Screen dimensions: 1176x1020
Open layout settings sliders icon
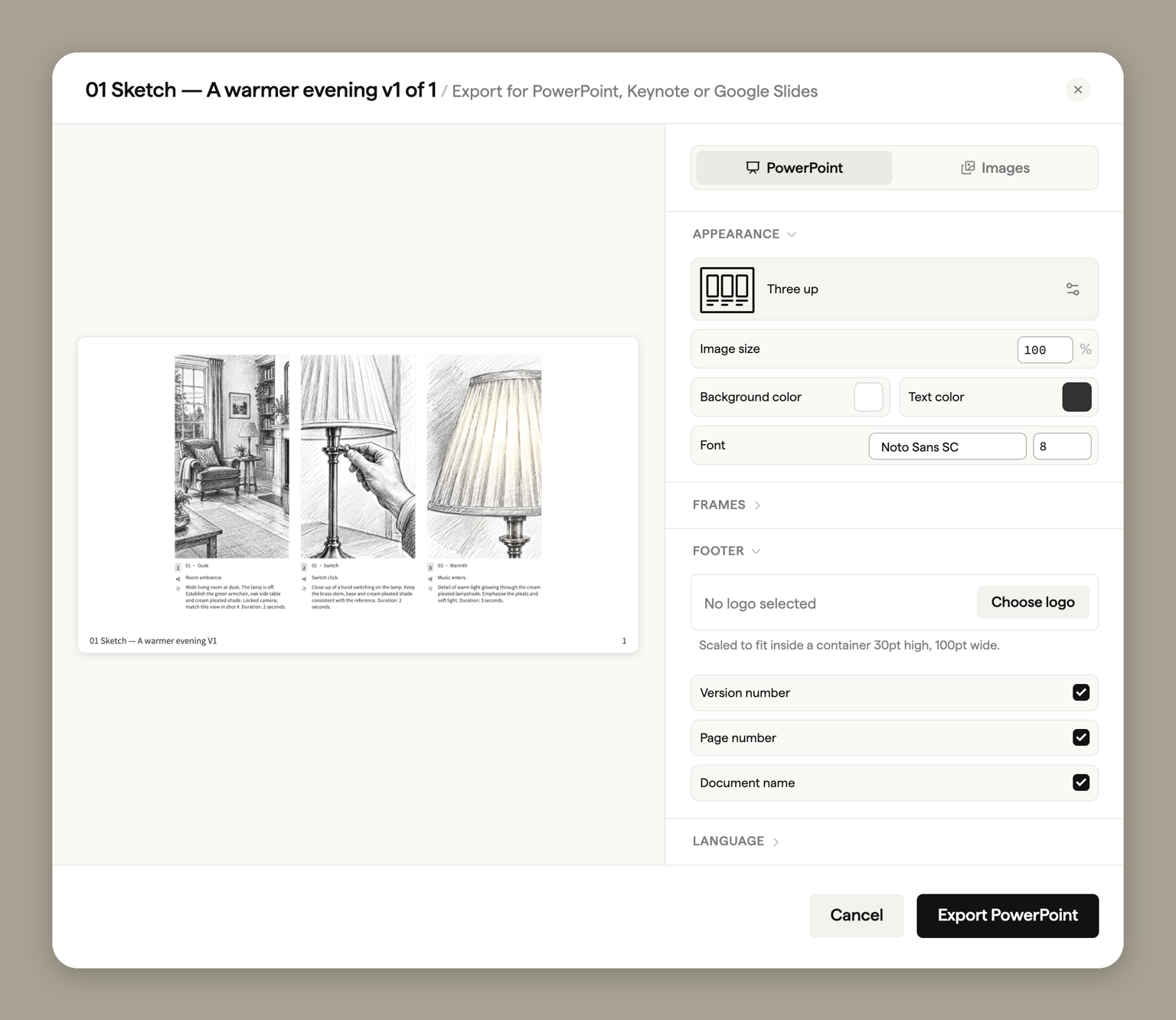click(x=1072, y=289)
